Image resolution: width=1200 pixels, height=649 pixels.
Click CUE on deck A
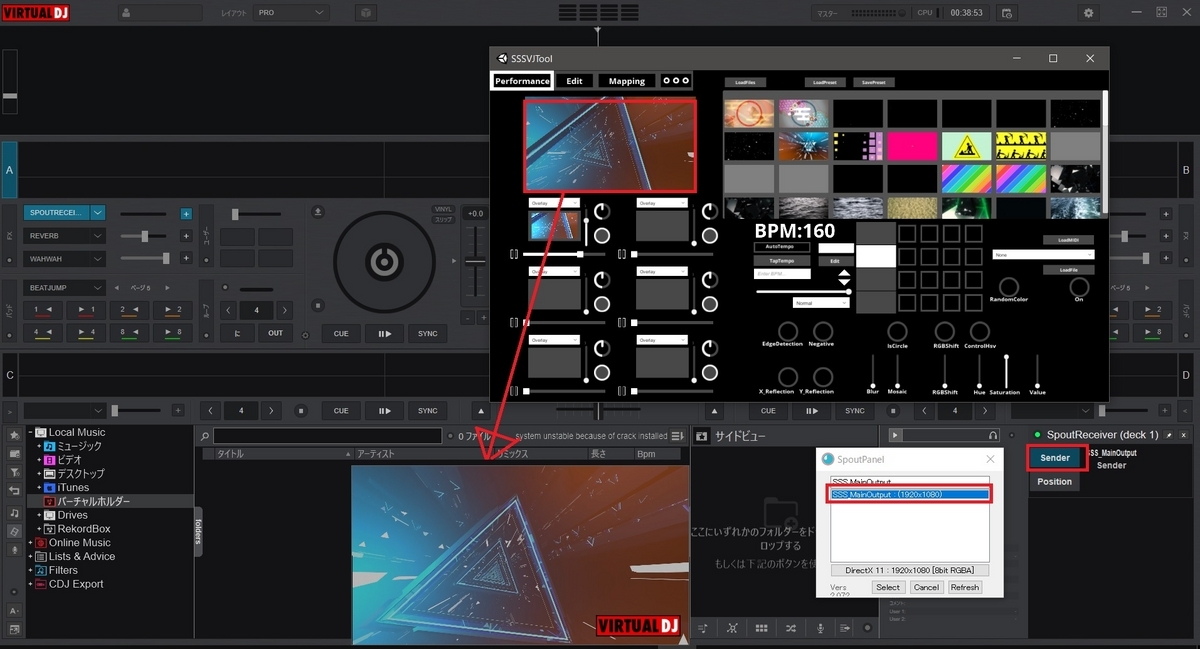(341, 333)
